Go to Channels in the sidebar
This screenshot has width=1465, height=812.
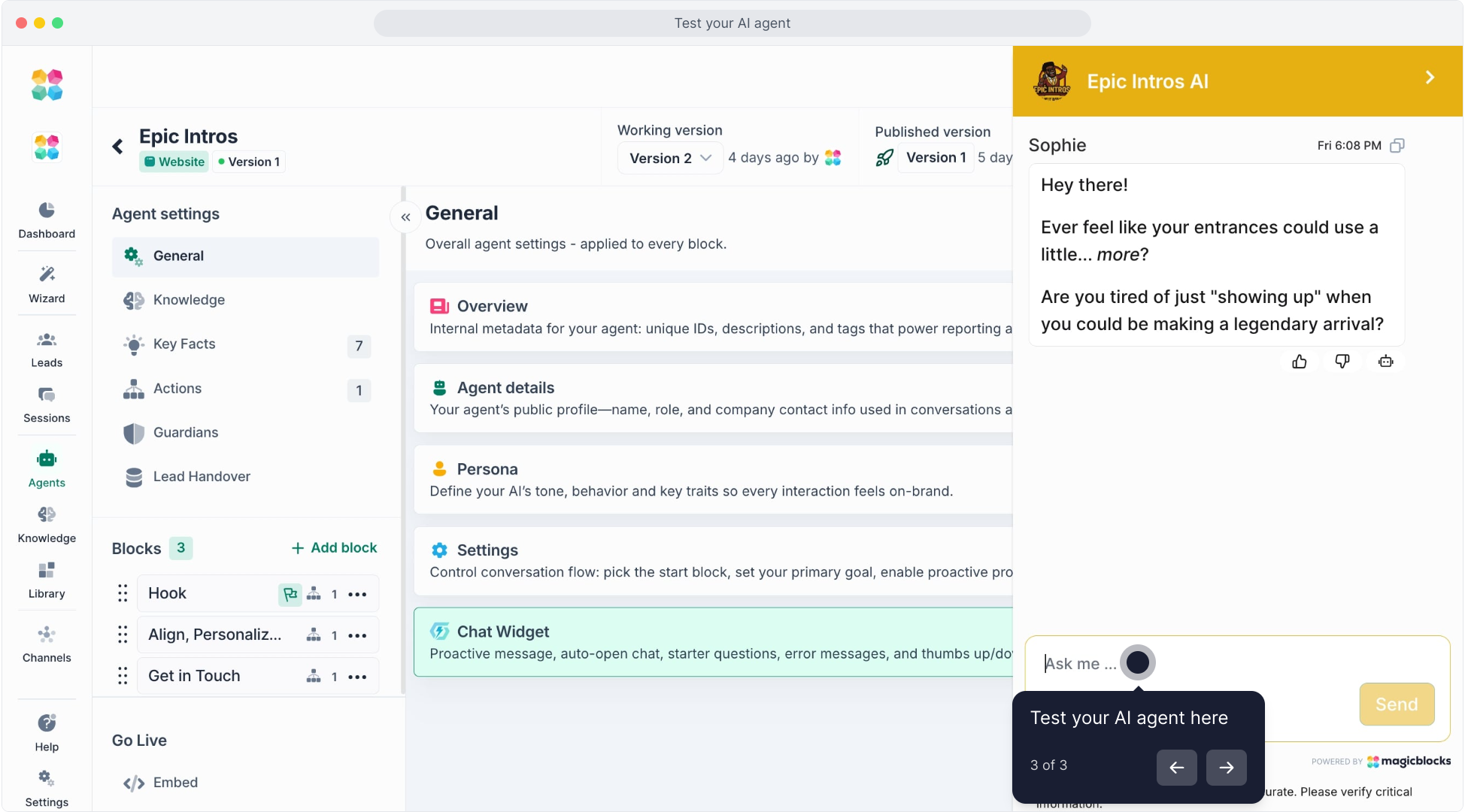coord(47,644)
